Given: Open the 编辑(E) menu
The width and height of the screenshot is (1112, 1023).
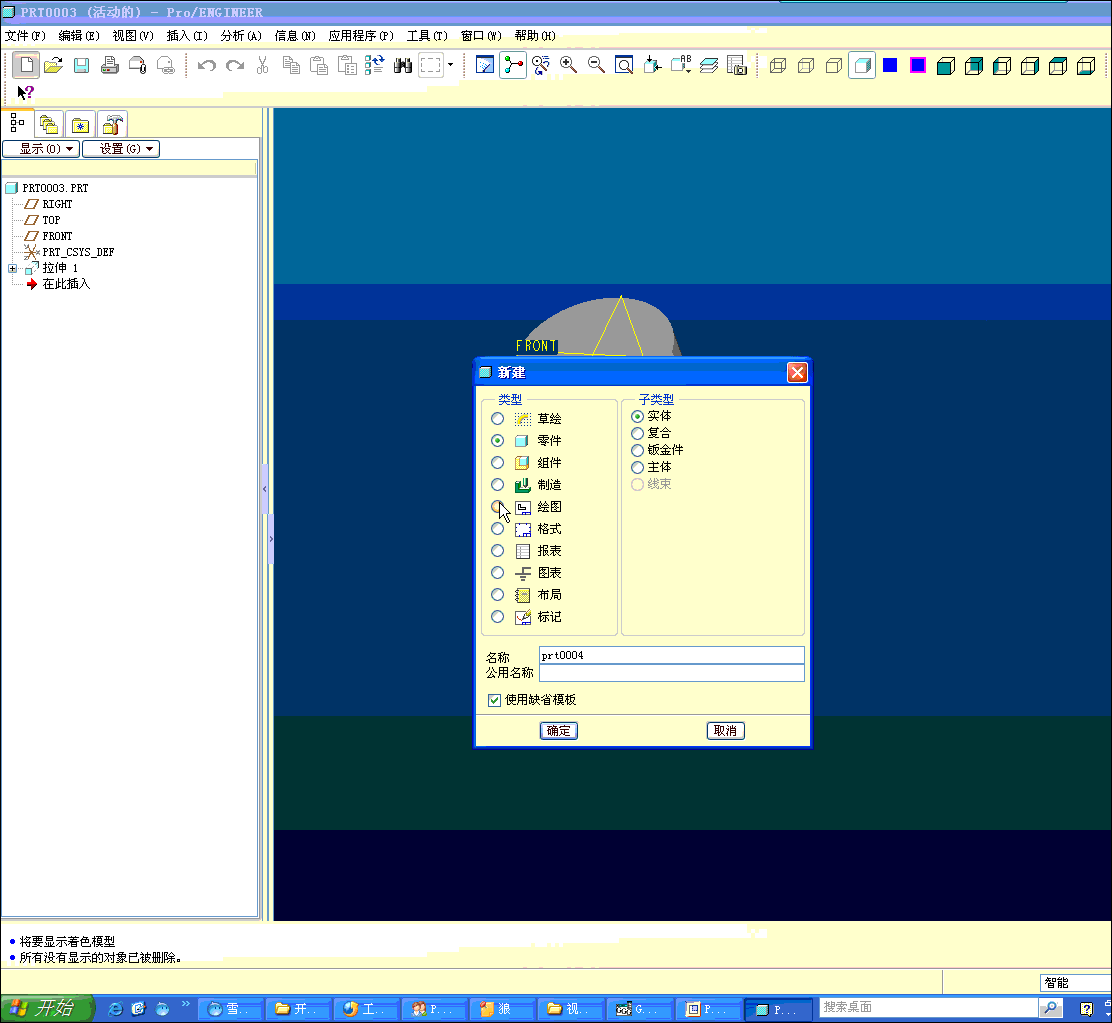Looking at the screenshot, I should click(79, 35).
